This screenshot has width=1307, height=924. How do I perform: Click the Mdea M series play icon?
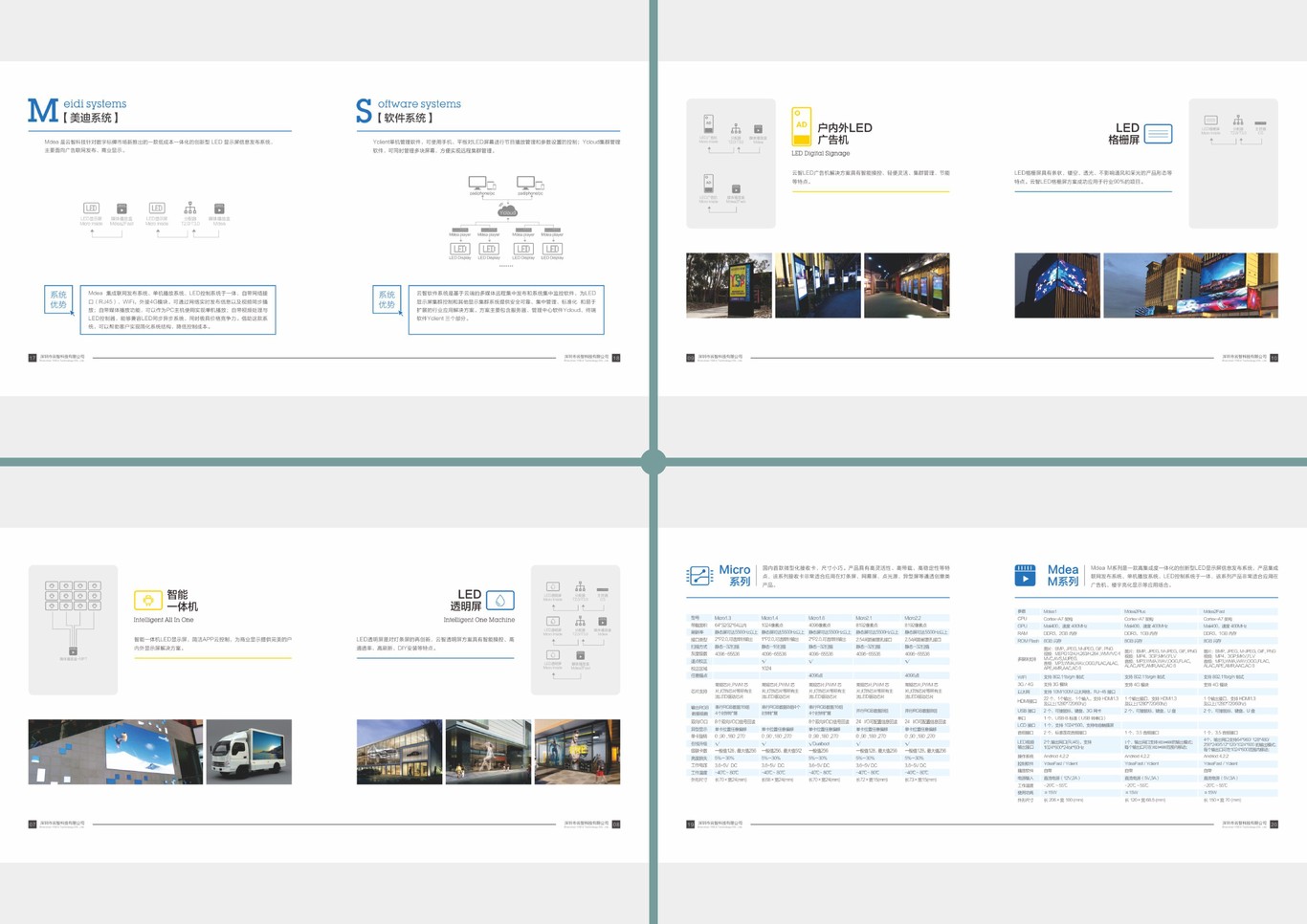pos(1025,576)
